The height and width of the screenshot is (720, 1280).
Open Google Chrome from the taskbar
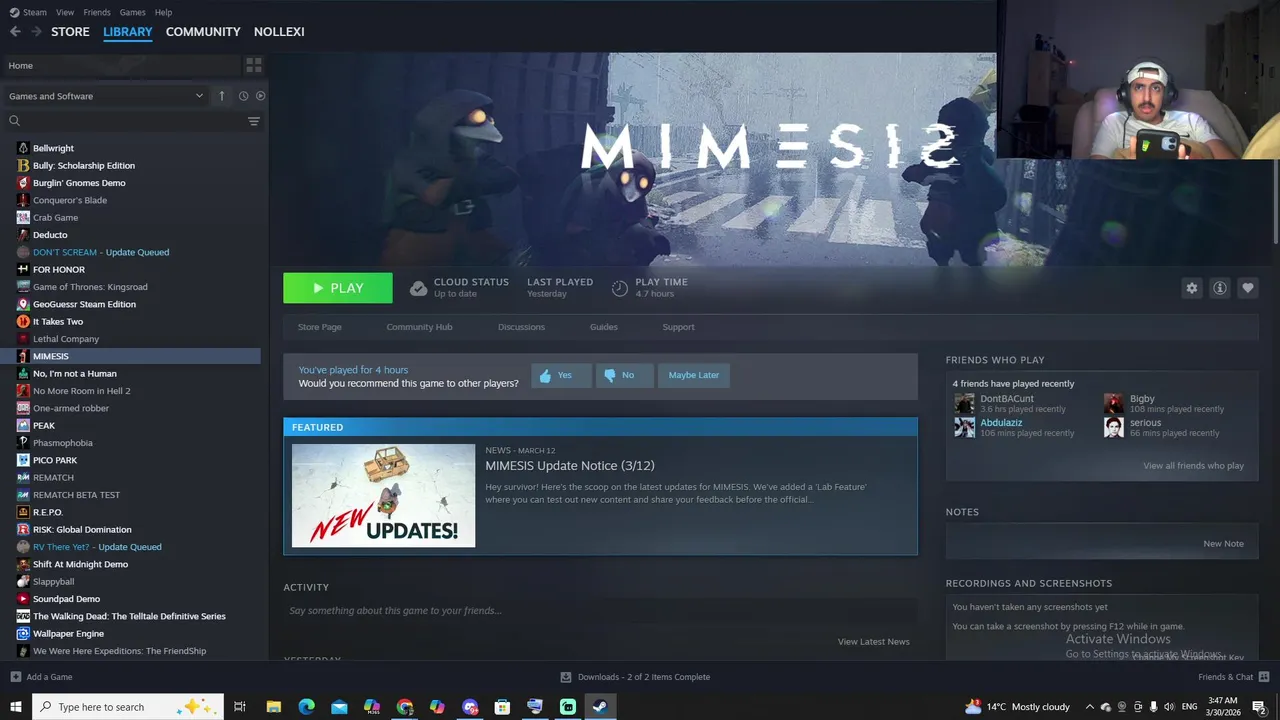pos(404,707)
